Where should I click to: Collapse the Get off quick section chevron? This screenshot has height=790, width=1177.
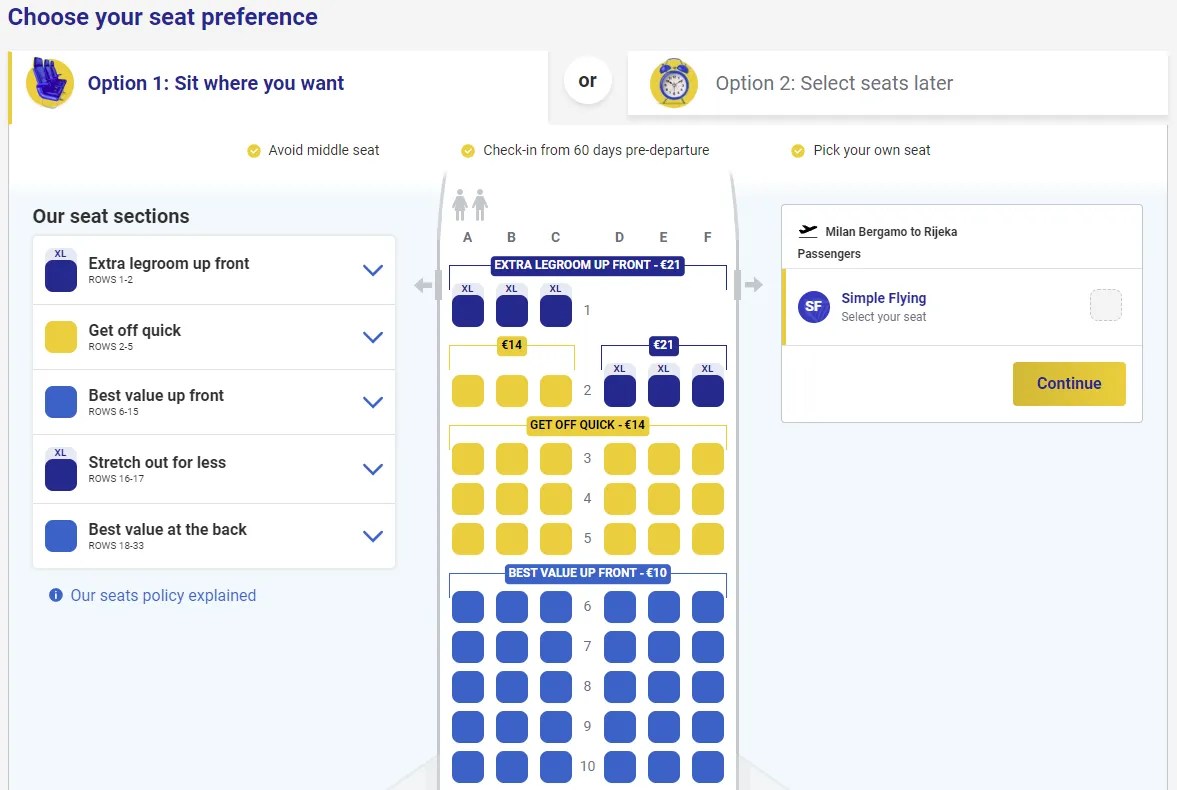[x=373, y=336]
